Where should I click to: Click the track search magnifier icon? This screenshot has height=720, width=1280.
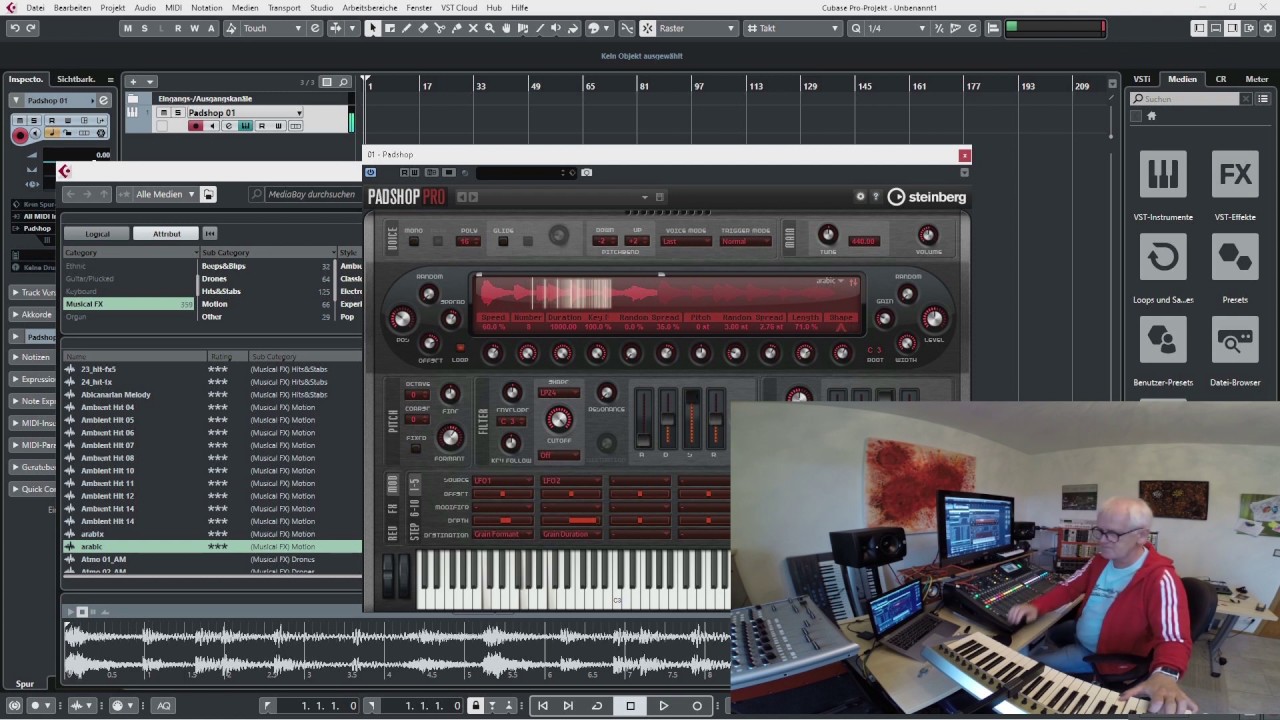coord(343,82)
